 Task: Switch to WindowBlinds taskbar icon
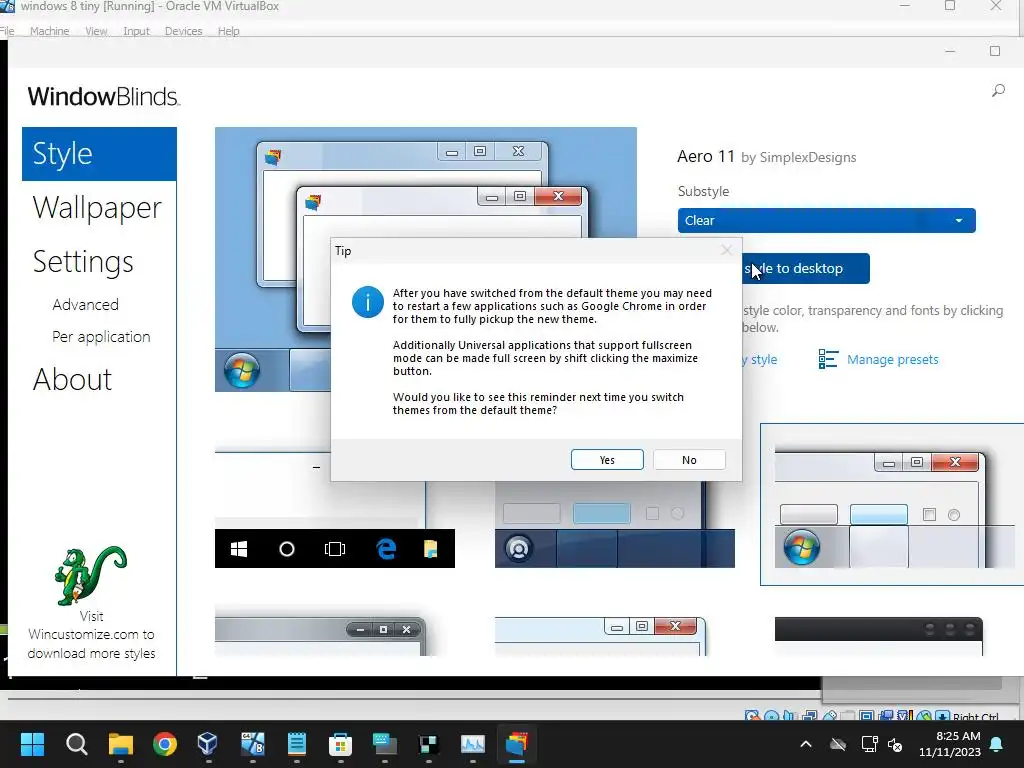click(517, 744)
